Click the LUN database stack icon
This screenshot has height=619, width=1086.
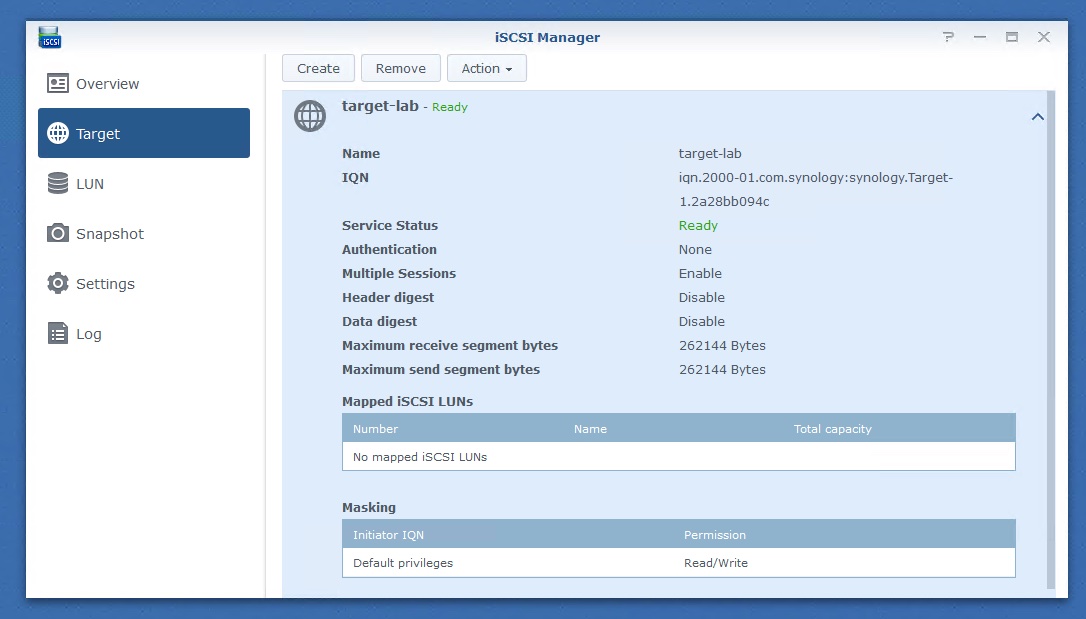[58, 184]
